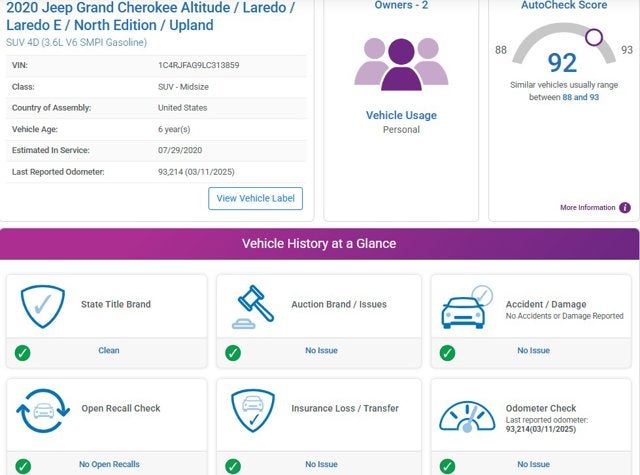Click the United States assembly value
Viewport: 640px width, 475px height.
pyautogui.click(x=182, y=108)
